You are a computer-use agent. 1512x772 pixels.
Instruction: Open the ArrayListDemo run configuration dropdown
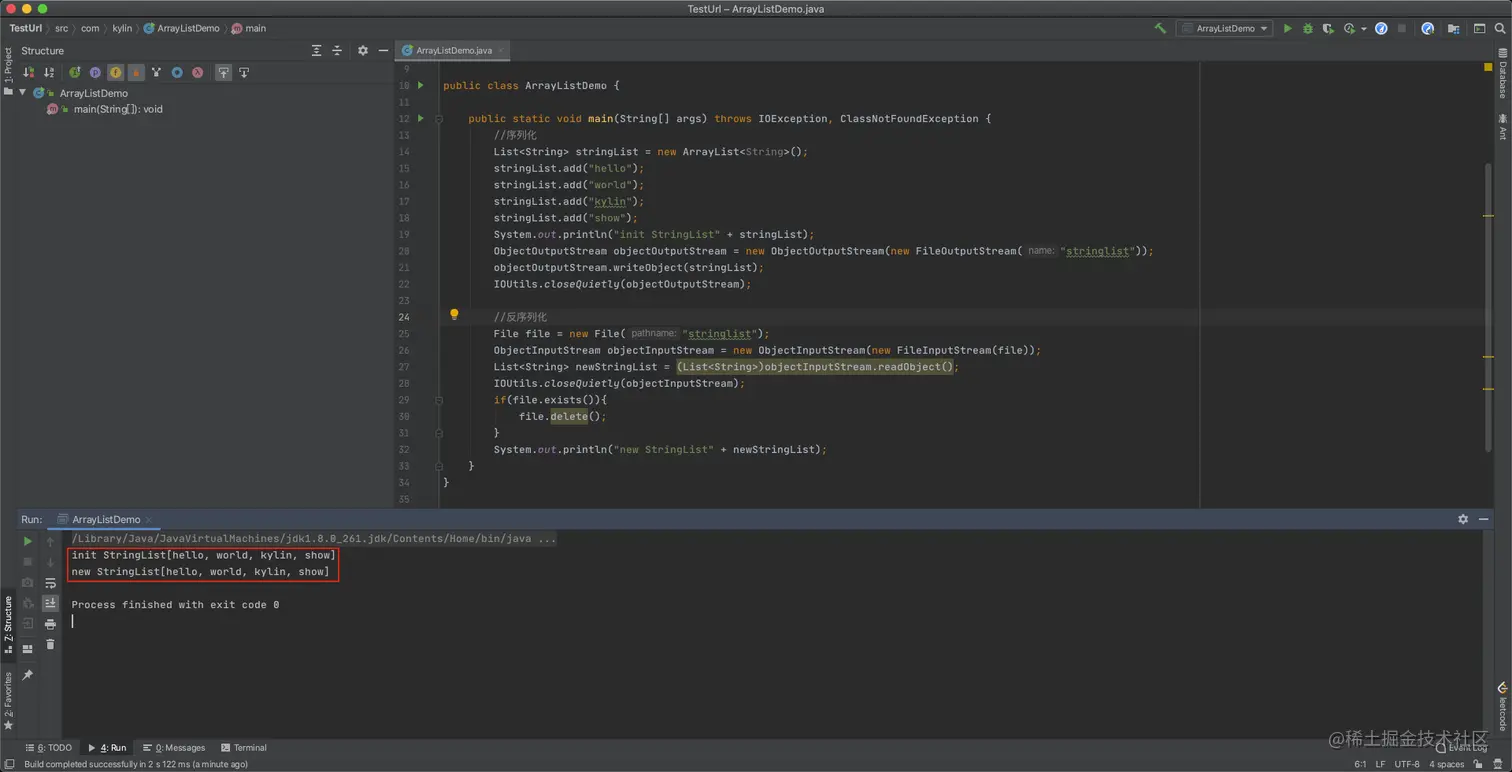point(1225,29)
